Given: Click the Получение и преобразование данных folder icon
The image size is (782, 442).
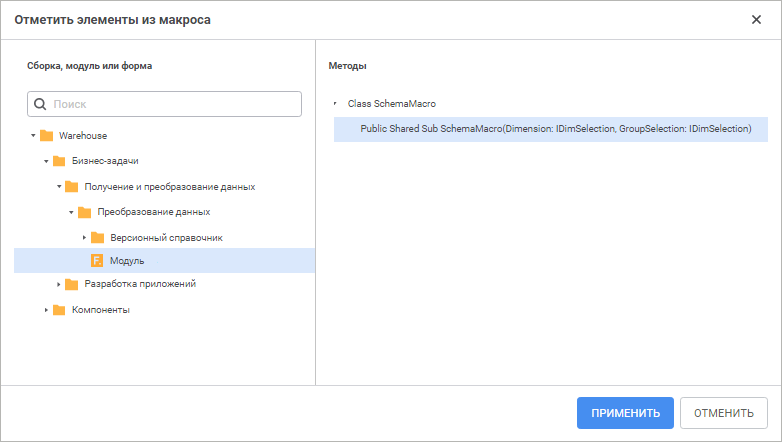Looking at the screenshot, I should click(x=72, y=187).
